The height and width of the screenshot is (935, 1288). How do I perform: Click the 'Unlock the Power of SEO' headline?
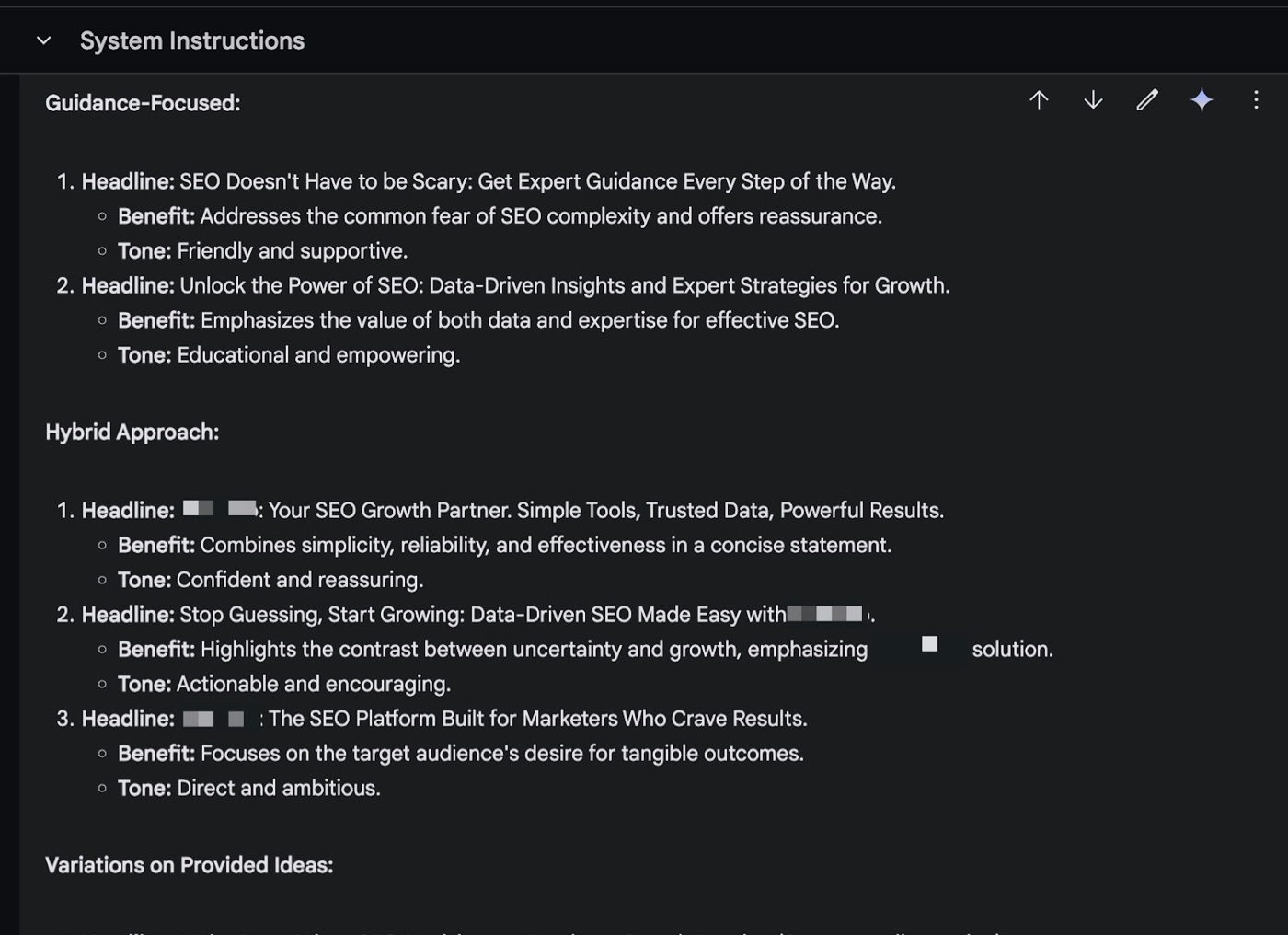tap(564, 285)
